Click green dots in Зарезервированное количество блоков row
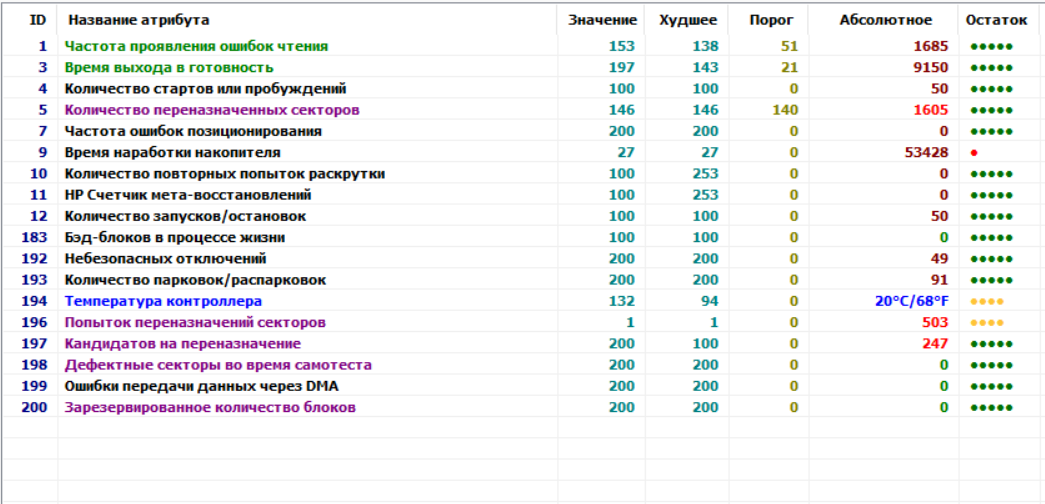 pyautogui.click(x=991, y=408)
